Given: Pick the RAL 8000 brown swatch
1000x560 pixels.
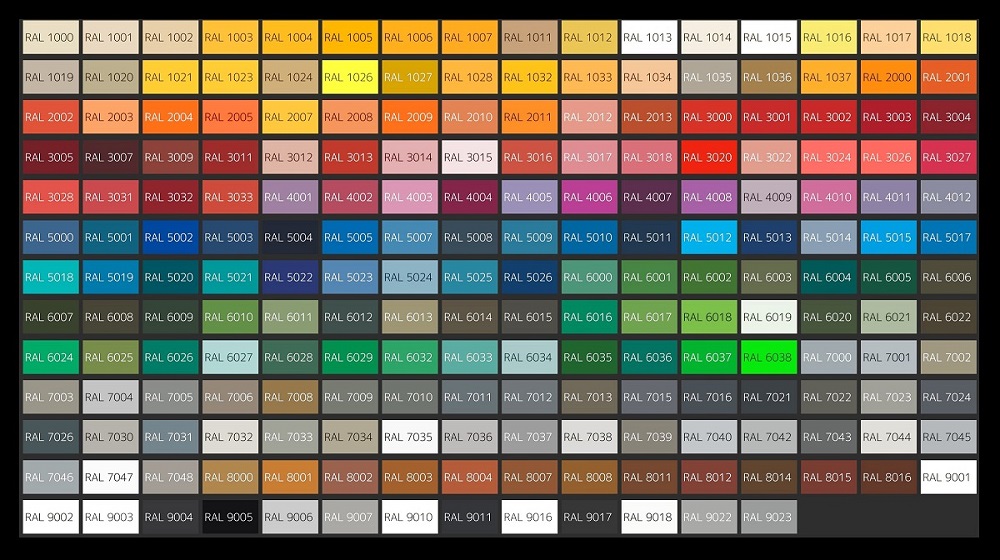Looking at the screenshot, I should 230,477.
